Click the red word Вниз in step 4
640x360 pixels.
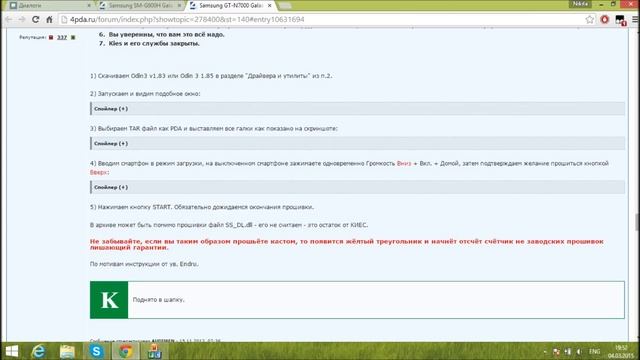[x=404, y=163]
